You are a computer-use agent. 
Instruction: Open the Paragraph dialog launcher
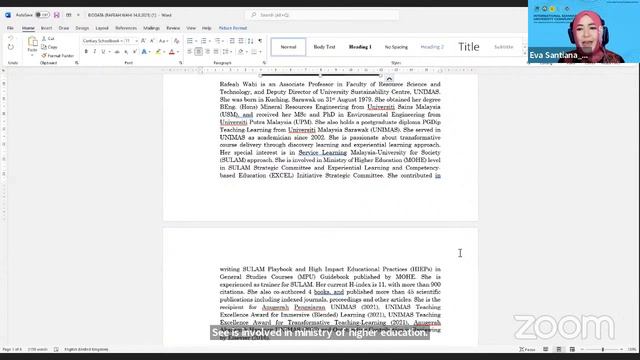(264, 63)
